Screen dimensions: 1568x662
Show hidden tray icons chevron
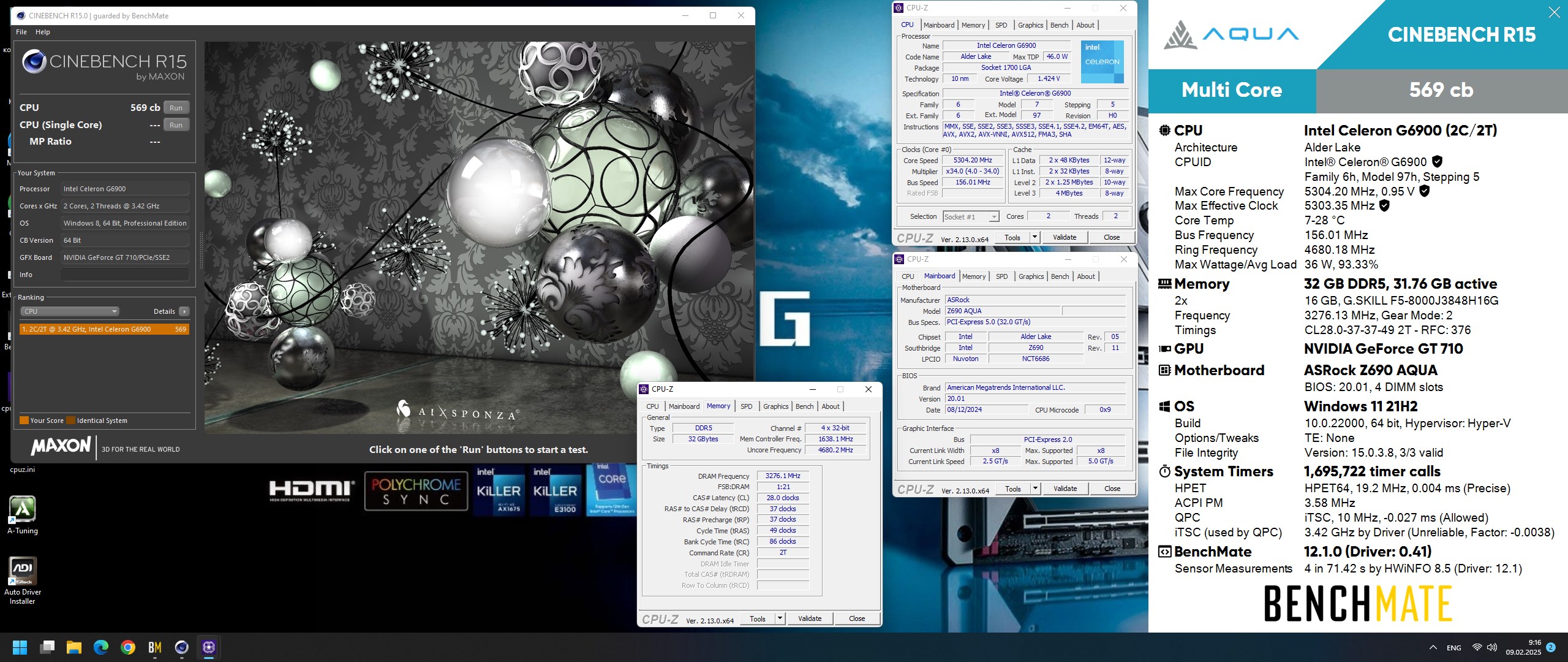click(x=1433, y=647)
